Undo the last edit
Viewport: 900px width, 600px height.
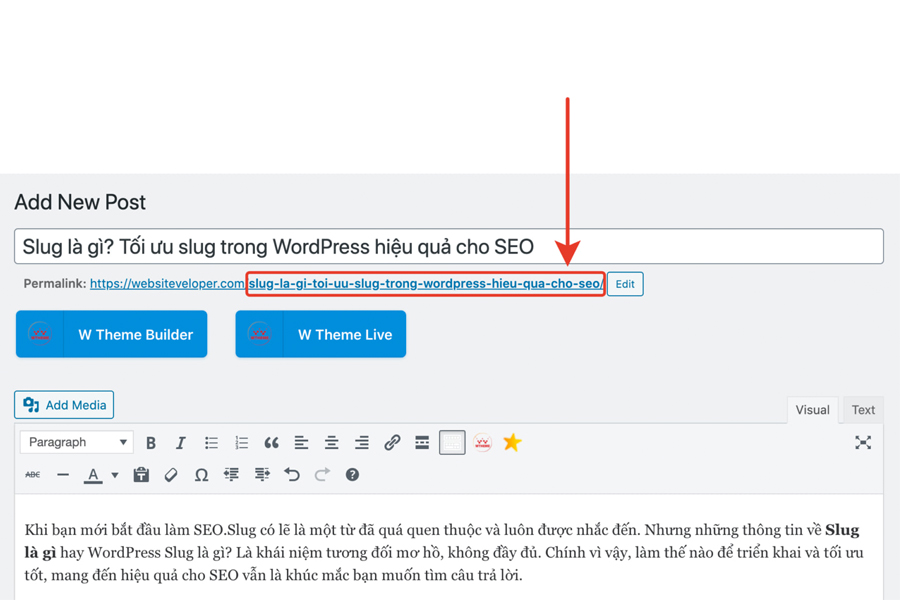[x=292, y=475]
